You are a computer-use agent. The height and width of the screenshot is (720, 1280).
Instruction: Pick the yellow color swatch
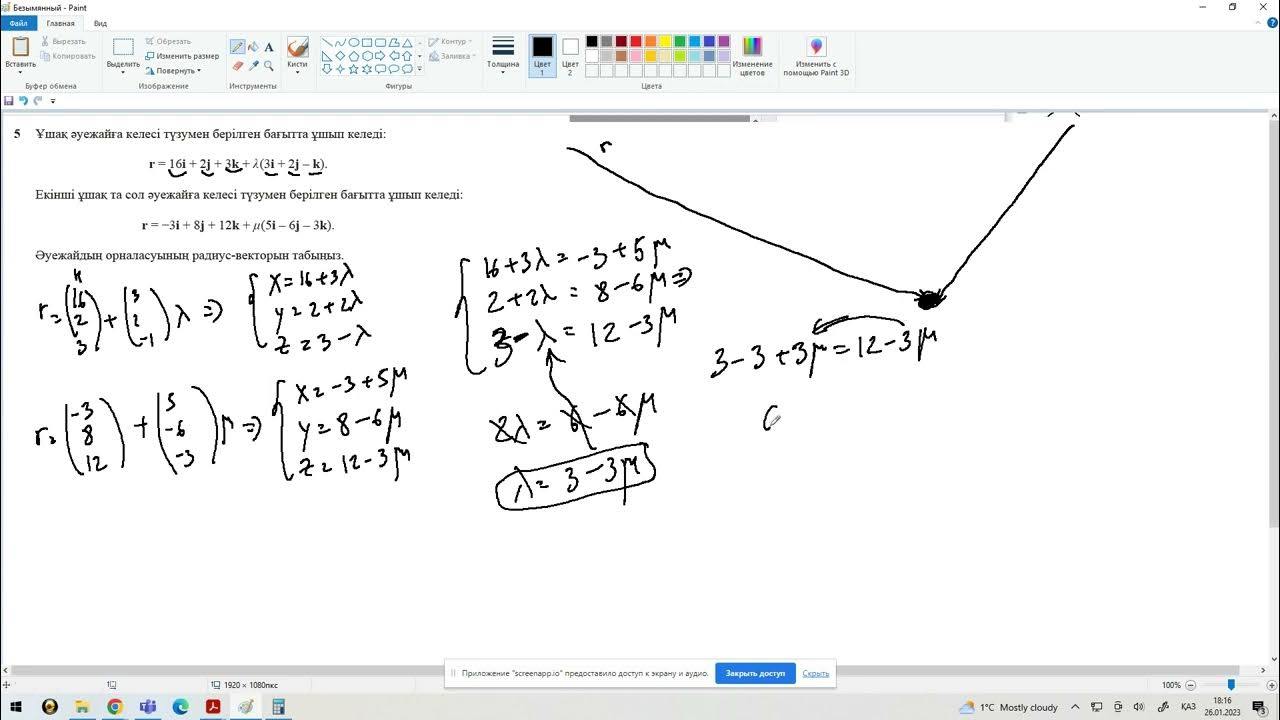665,42
